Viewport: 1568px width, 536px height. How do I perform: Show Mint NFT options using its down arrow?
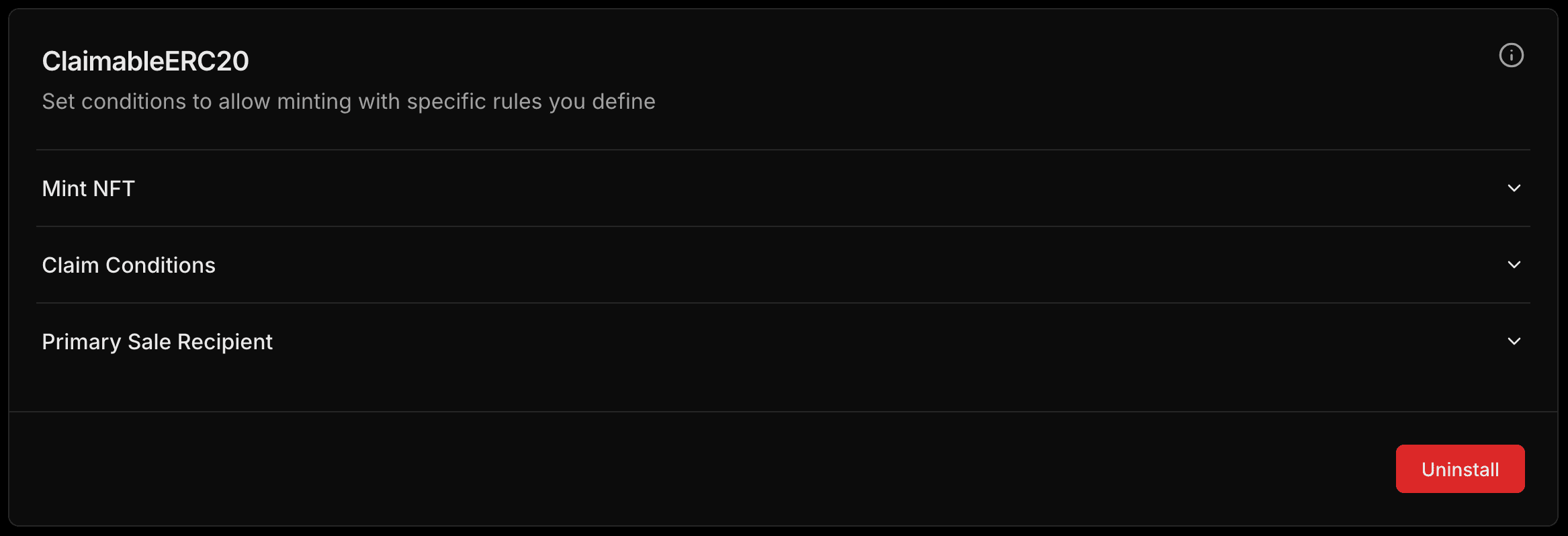pyautogui.click(x=1514, y=188)
